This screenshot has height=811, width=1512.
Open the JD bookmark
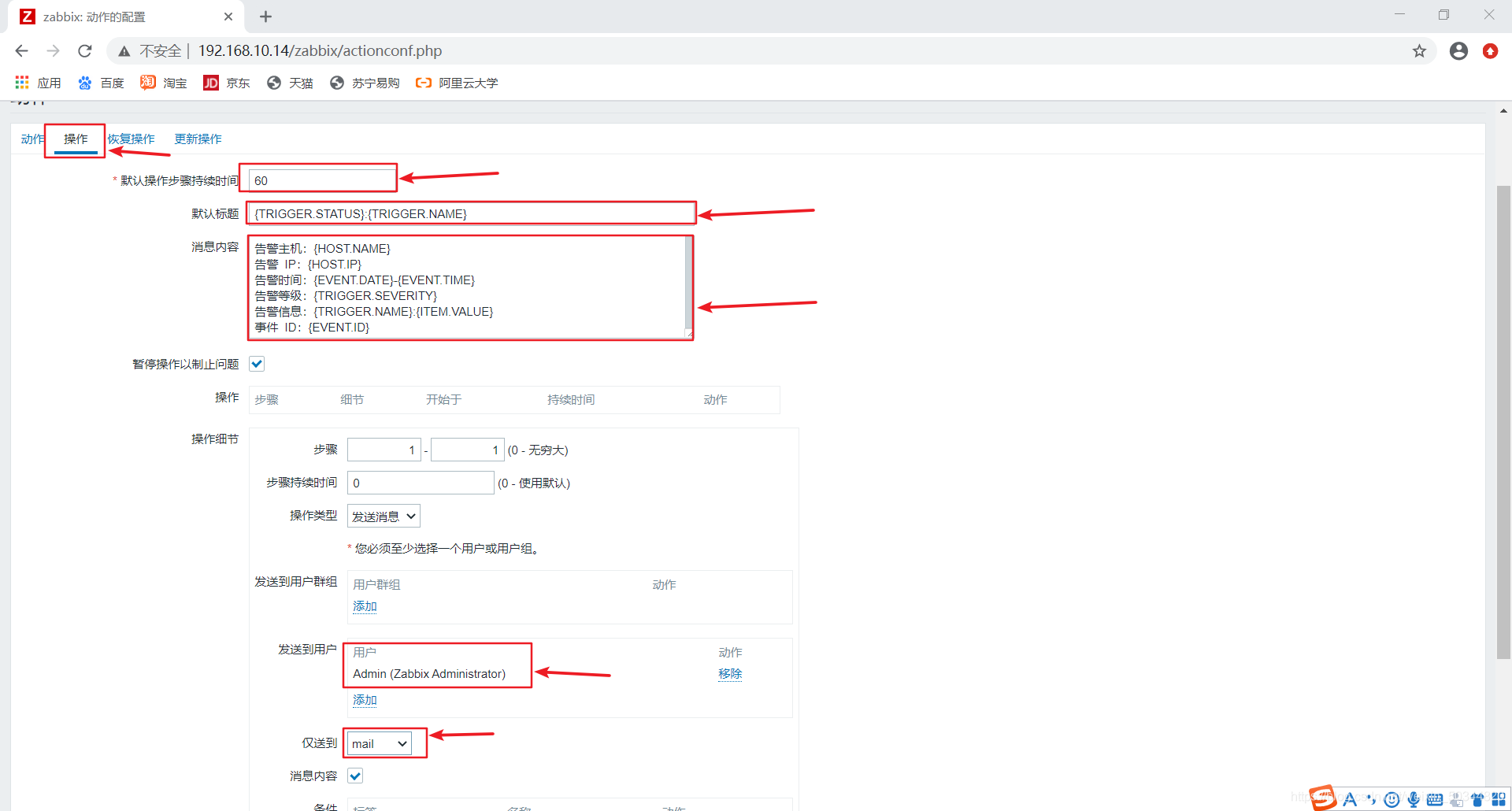coord(227,83)
